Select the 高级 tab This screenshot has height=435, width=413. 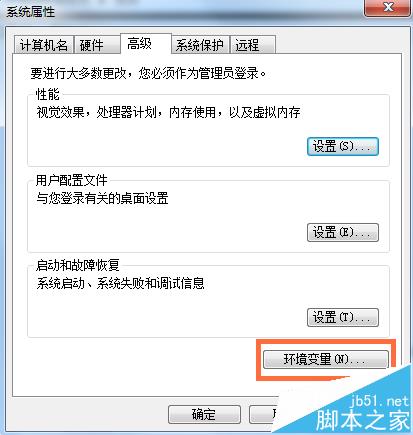click(146, 43)
